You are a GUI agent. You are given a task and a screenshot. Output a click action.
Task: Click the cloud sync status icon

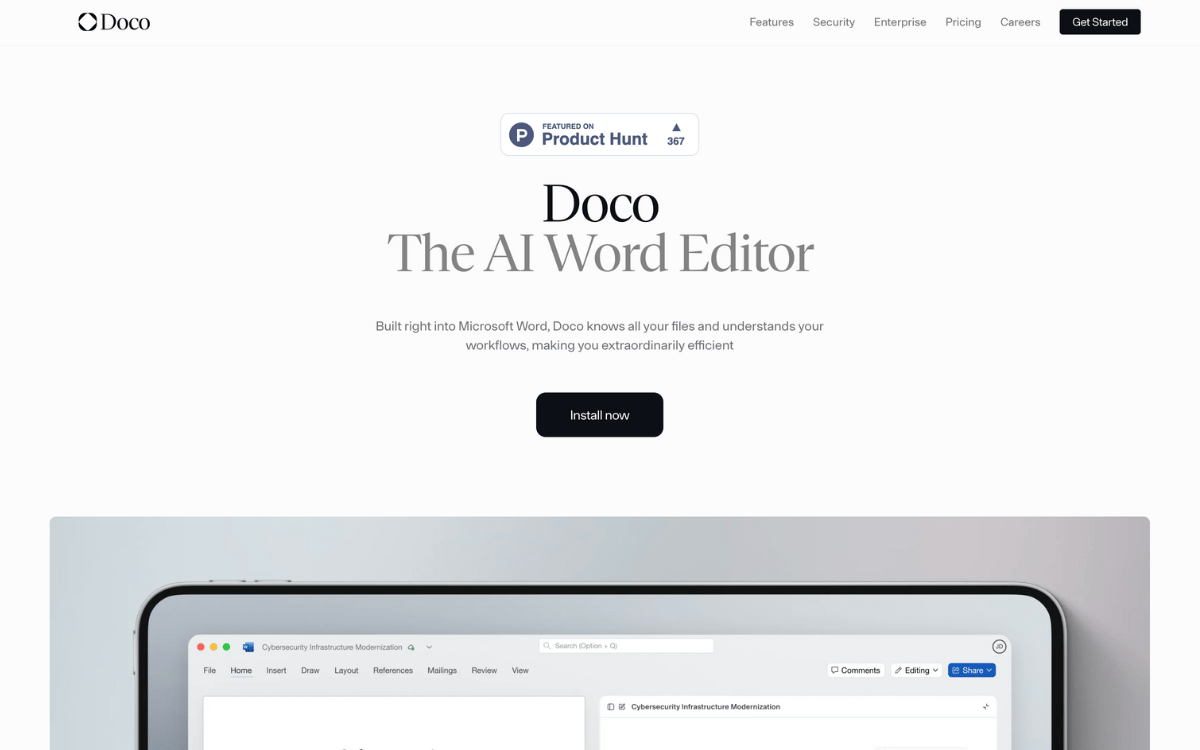411,647
